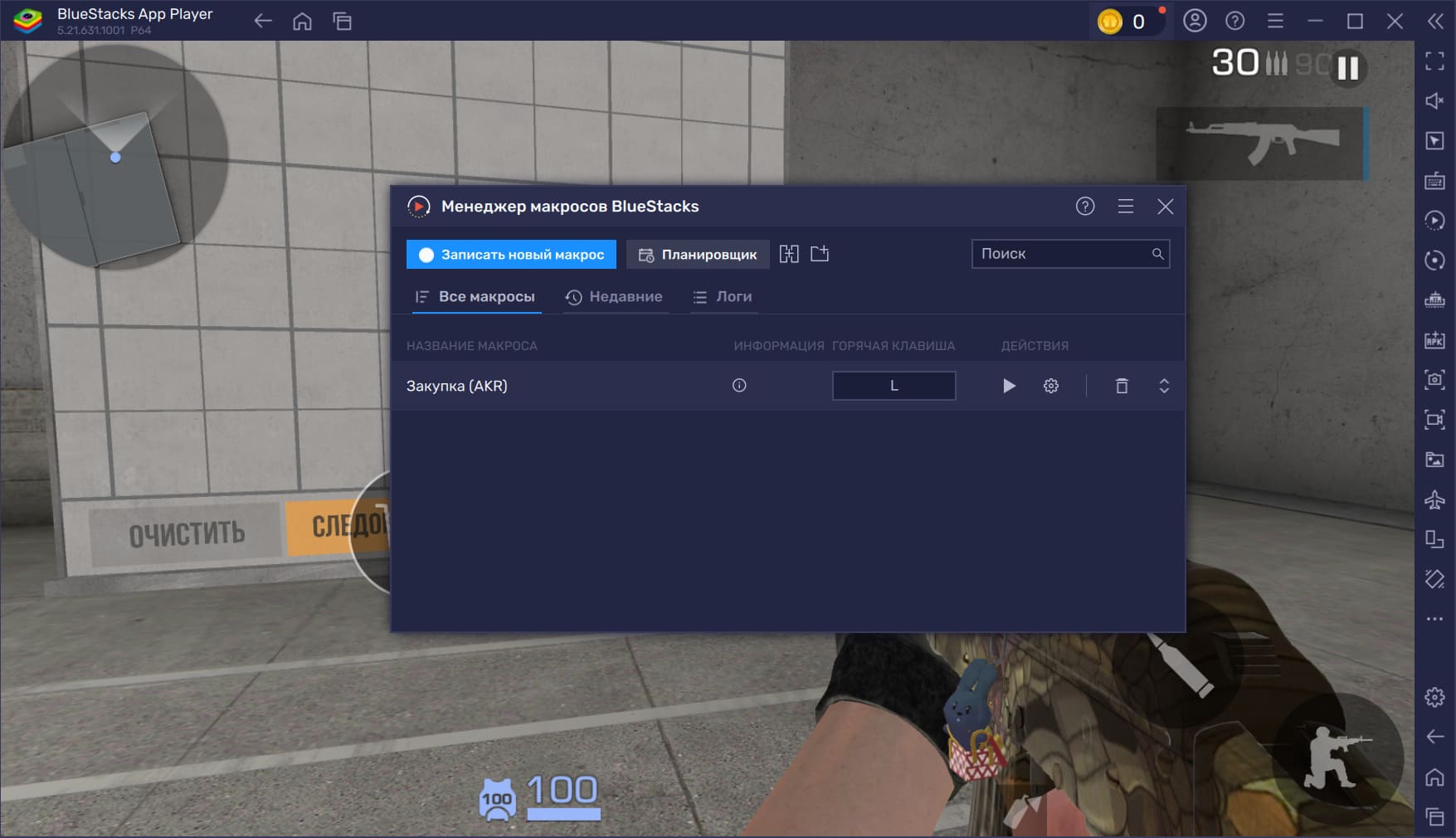Mute volume from sidebar speaker icon

[x=1434, y=100]
